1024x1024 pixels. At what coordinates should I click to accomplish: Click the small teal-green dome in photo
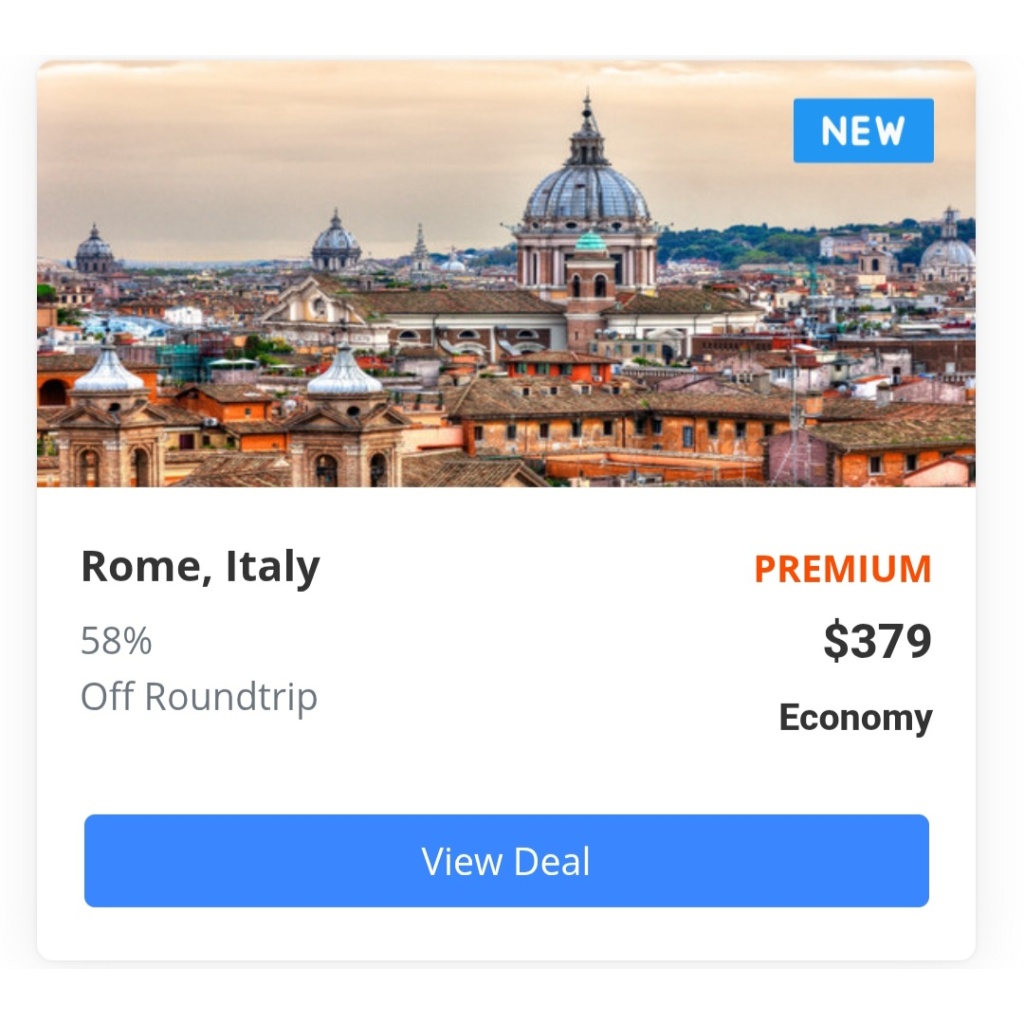click(x=590, y=241)
